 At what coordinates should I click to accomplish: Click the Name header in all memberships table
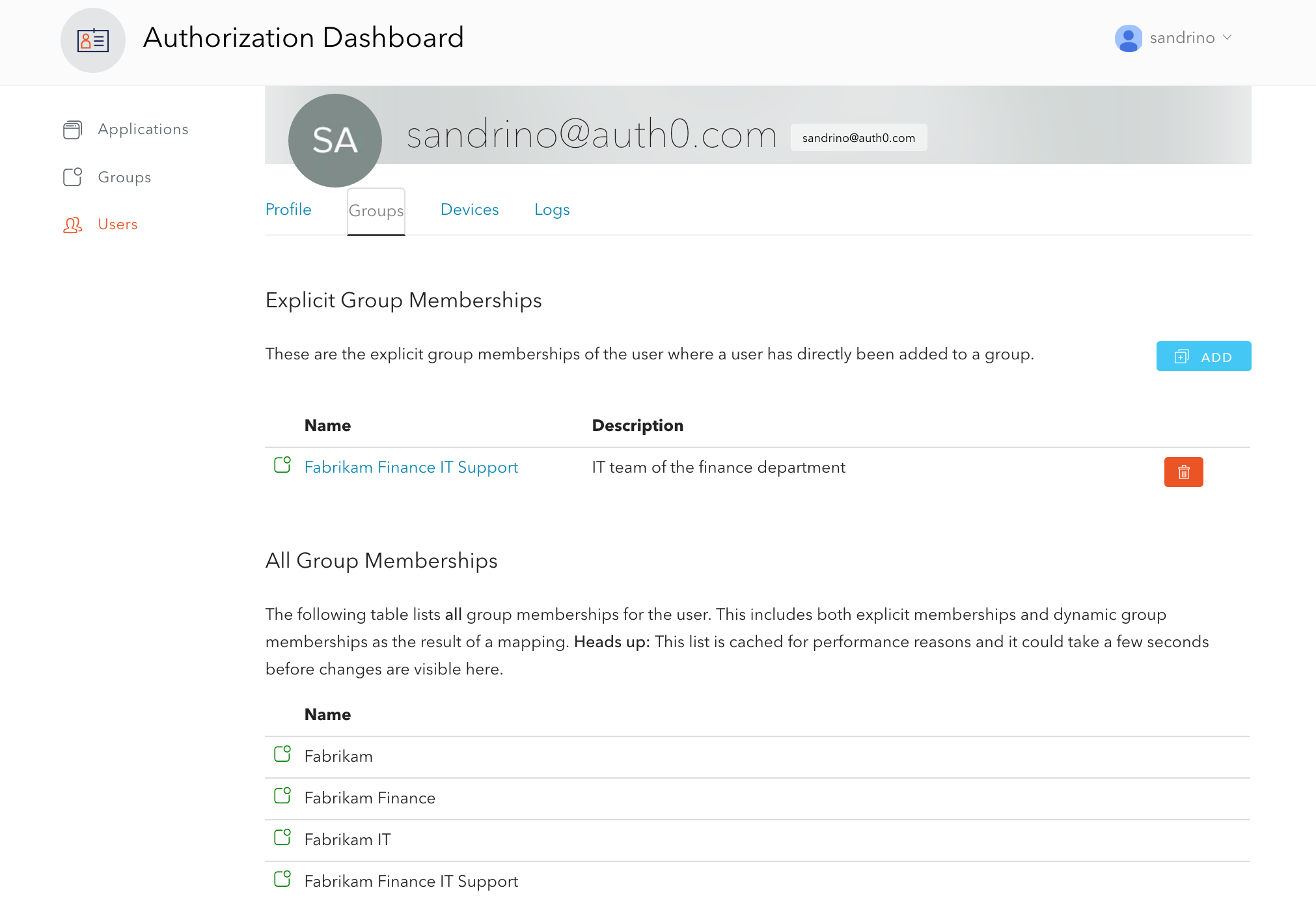tap(327, 714)
